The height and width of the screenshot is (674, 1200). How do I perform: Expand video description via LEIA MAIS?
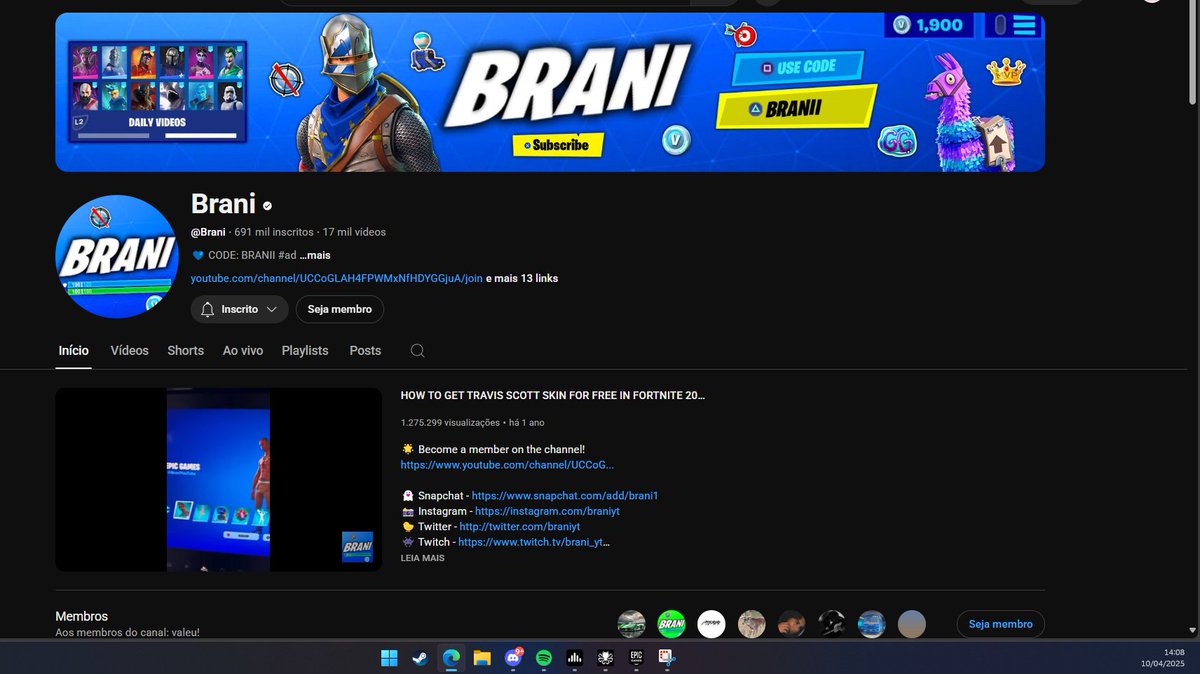pos(422,558)
